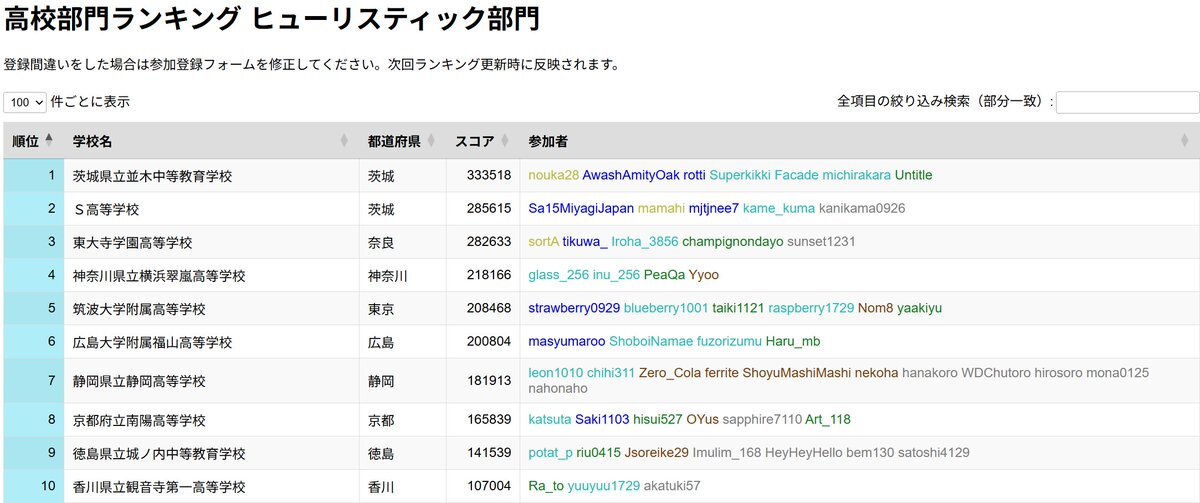Screen dimensions: 1200x503
Task: Sort by the 学校名 column header
Action: point(211,141)
